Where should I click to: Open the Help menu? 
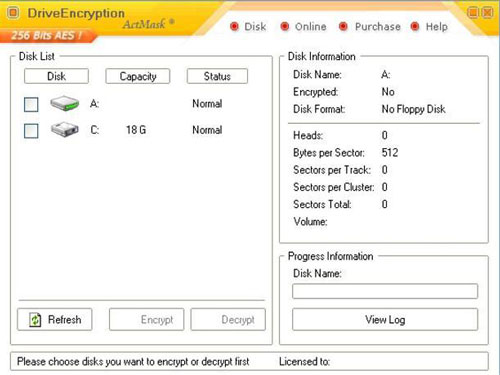point(437,27)
